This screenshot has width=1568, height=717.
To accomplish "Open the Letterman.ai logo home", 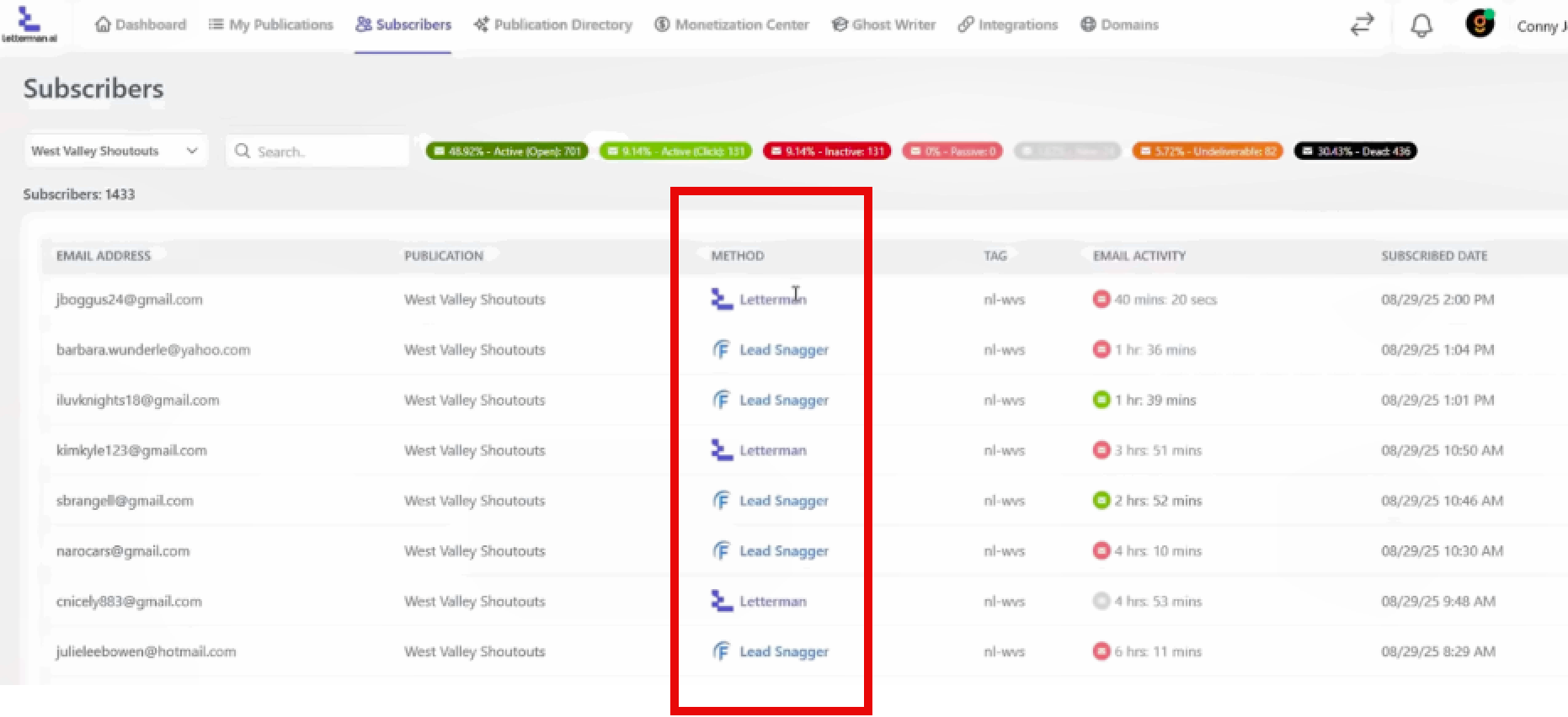I will (x=29, y=24).
